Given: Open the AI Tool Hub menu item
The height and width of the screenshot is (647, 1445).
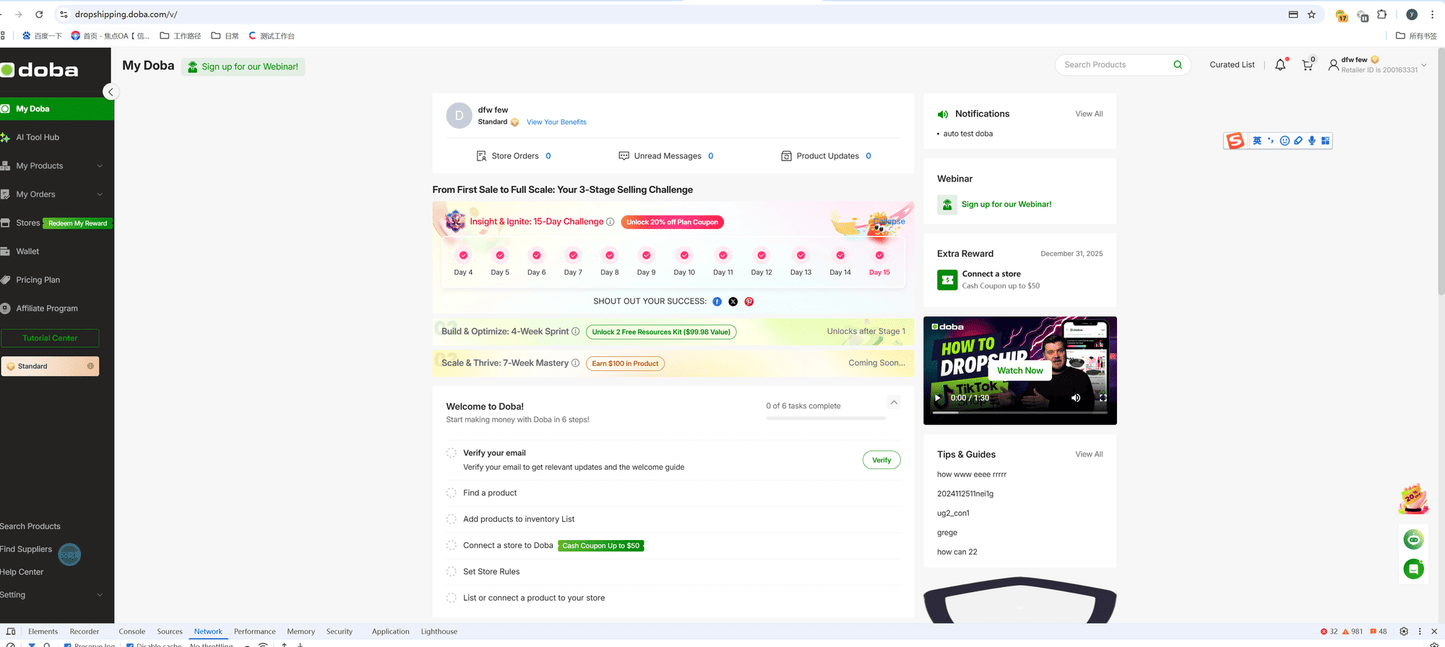Looking at the screenshot, I should coord(37,137).
